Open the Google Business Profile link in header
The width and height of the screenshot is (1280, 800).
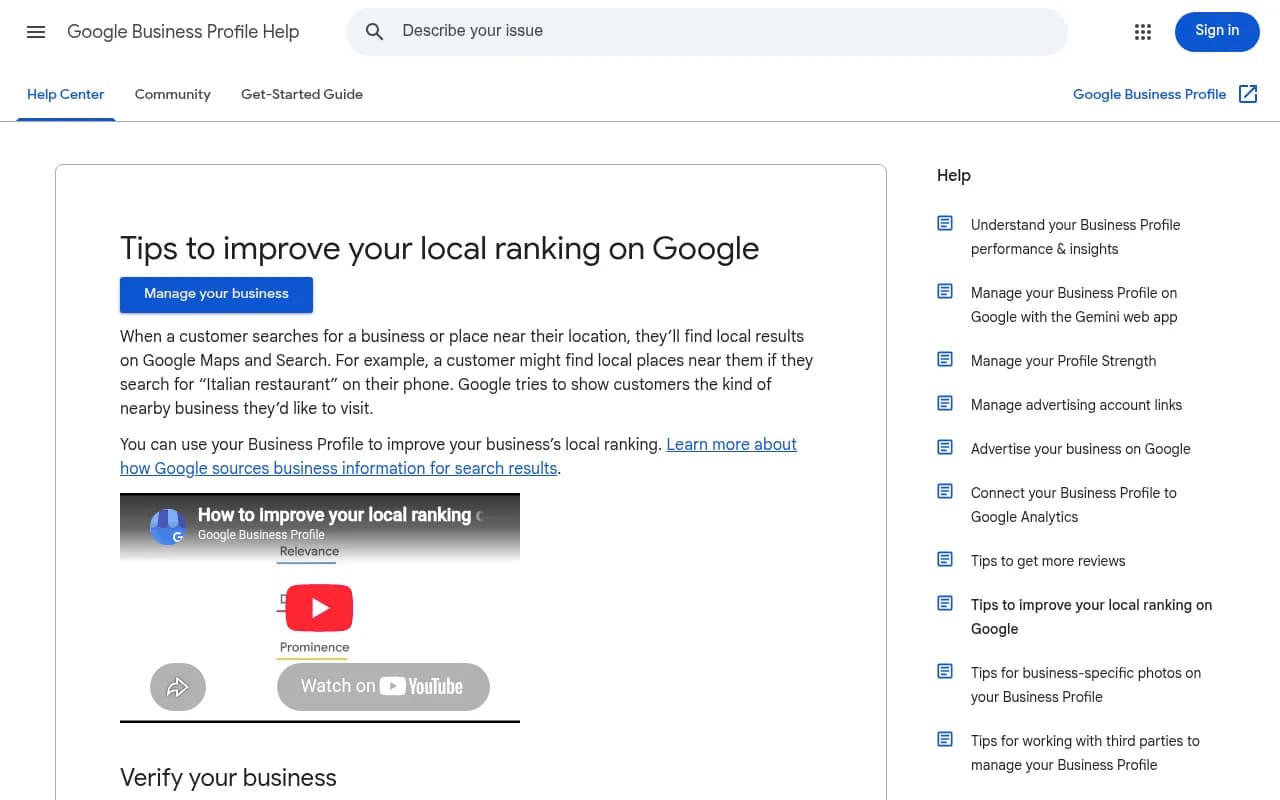click(x=1149, y=94)
